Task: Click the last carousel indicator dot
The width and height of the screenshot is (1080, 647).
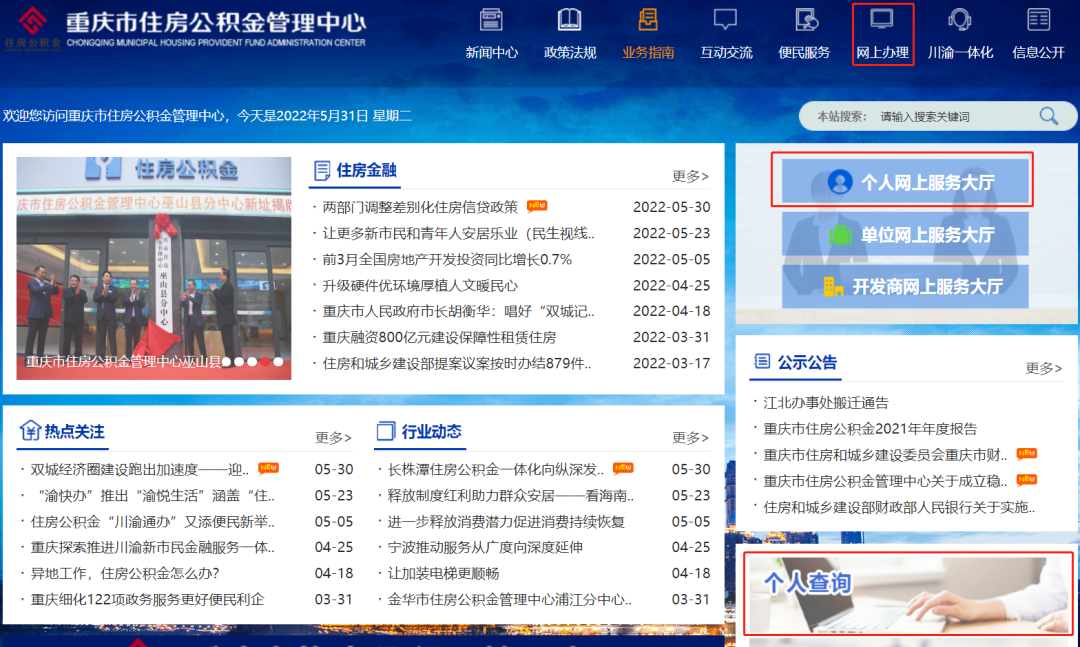Action: (x=278, y=362)
